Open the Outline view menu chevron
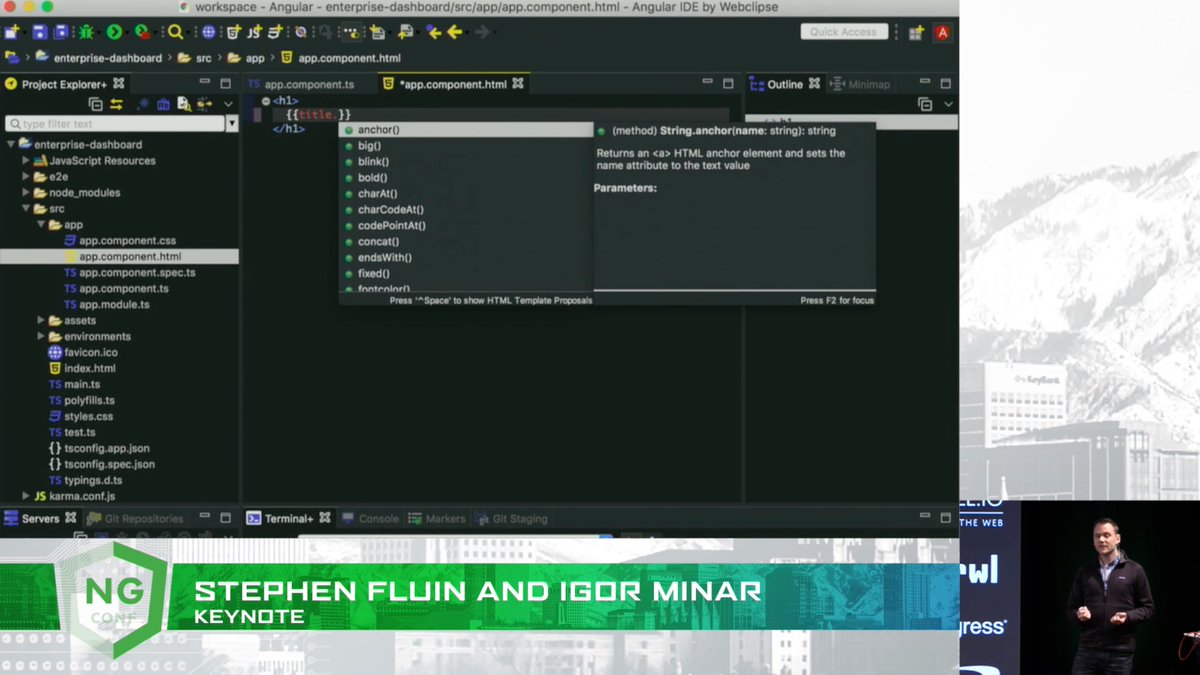This screenshot has height=675, width=1200. point(948,104)
